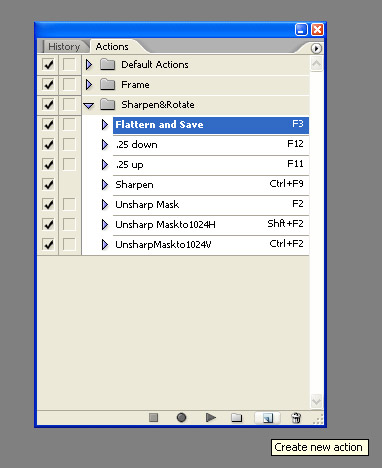Click the Sharpen&Rotate folder icon
Viewport: 382px width, 468px height.
coord(107,104)
